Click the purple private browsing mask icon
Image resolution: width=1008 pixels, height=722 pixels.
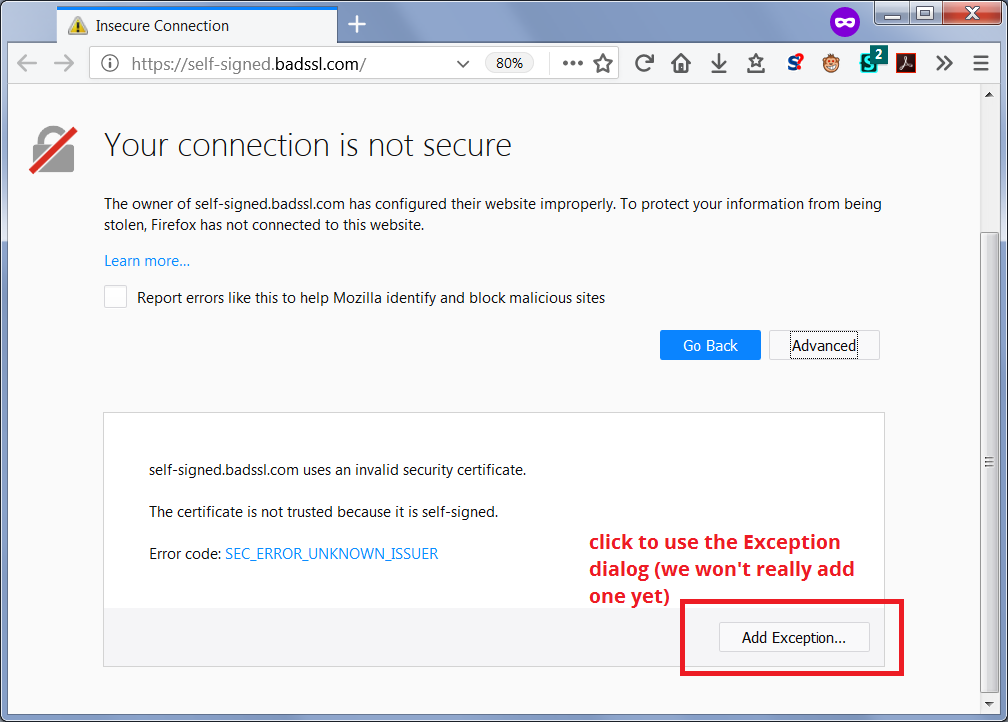coord(845,23)
